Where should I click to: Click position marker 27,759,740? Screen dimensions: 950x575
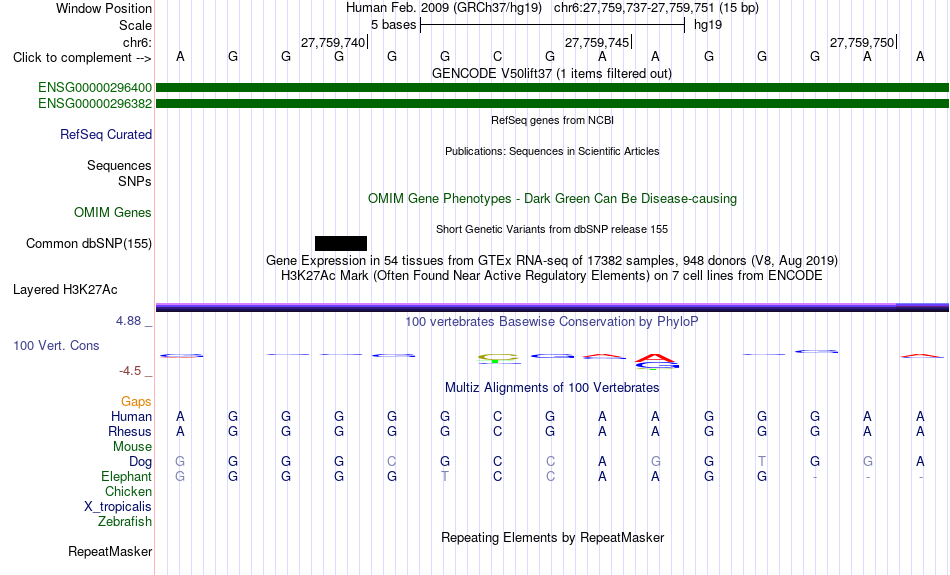[333, 42]
